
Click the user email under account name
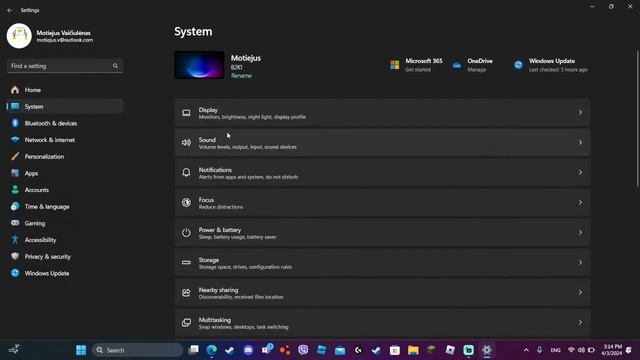tap(65, 40)
